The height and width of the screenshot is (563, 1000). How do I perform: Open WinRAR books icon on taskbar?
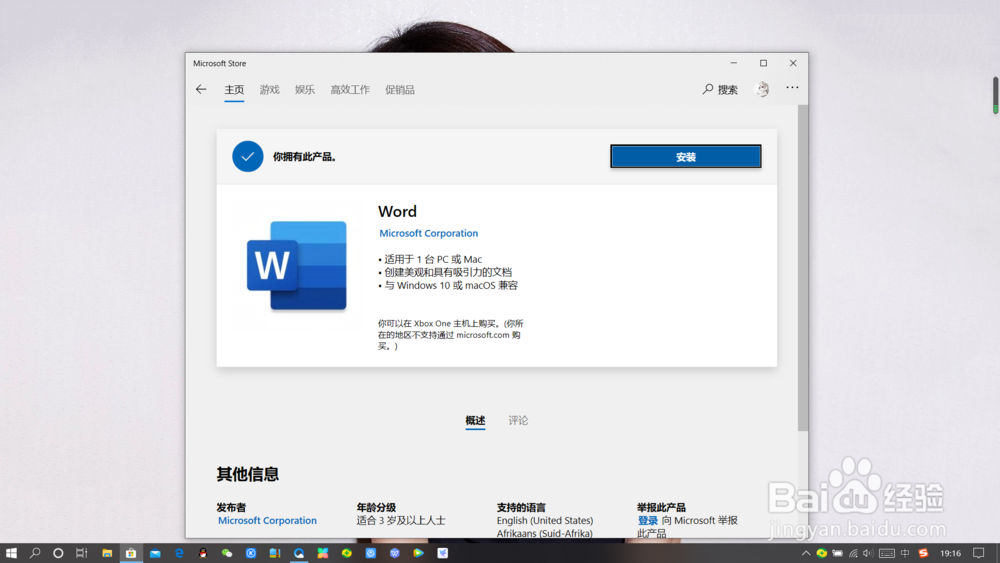click(x=275, y=553)
